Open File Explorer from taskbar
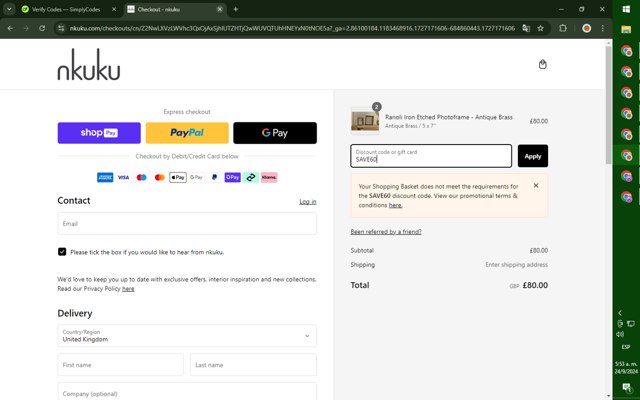This screenshot has height=400, width=640. tap(626, 29)
